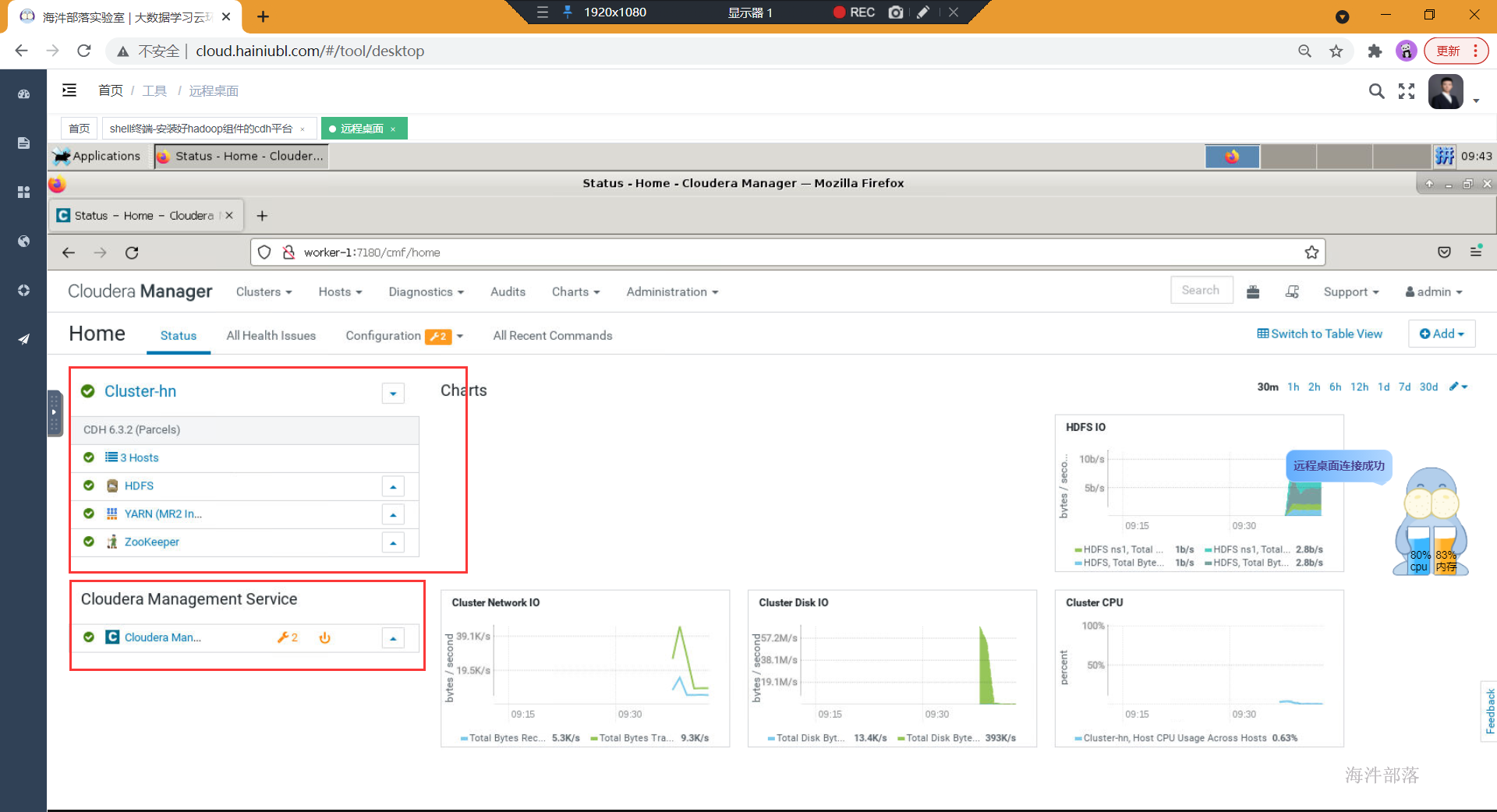Open the Support dropdown
The image size is (1497, 812).
tap(1351, 292)
